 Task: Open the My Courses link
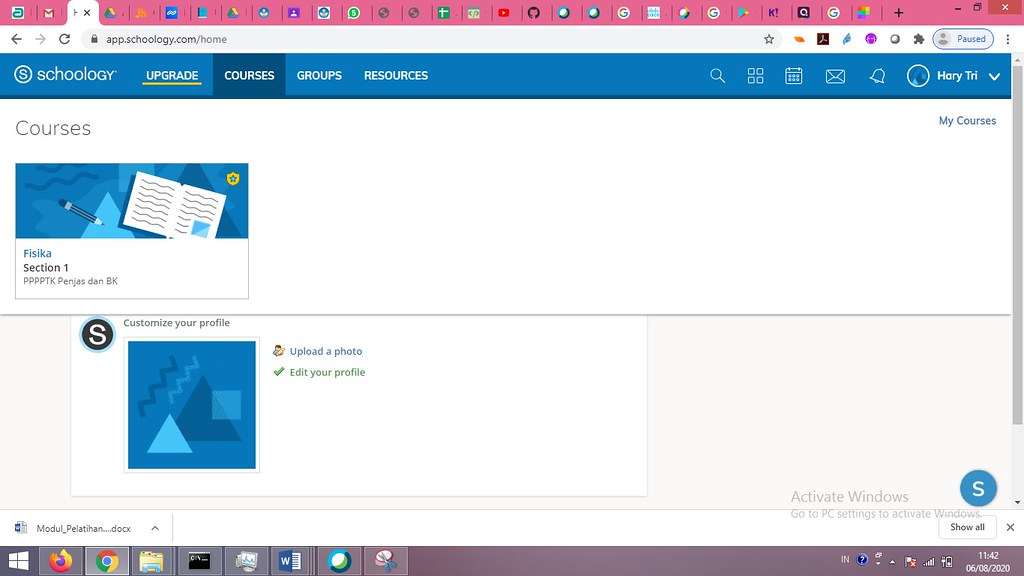[967, 121]
